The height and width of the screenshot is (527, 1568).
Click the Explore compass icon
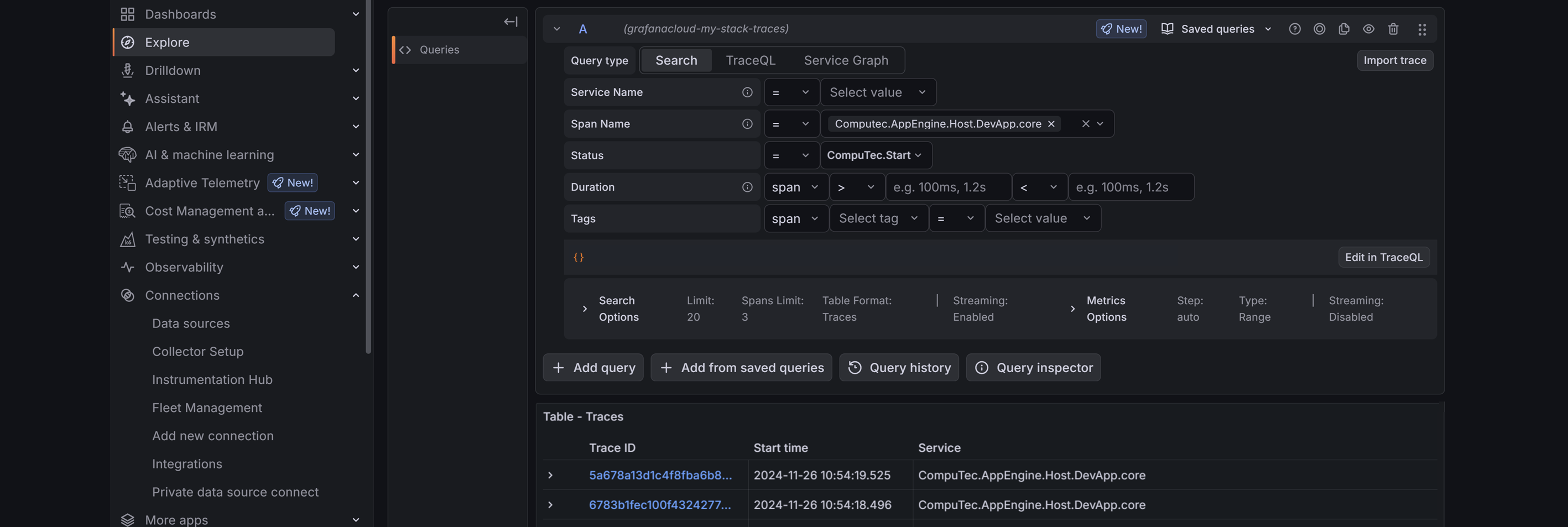[x=127, y=42]
